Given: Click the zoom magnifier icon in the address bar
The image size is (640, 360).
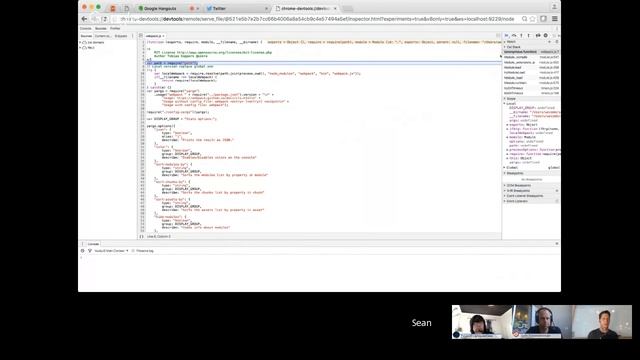Looking at the screenshot, I should coord(524,19).
